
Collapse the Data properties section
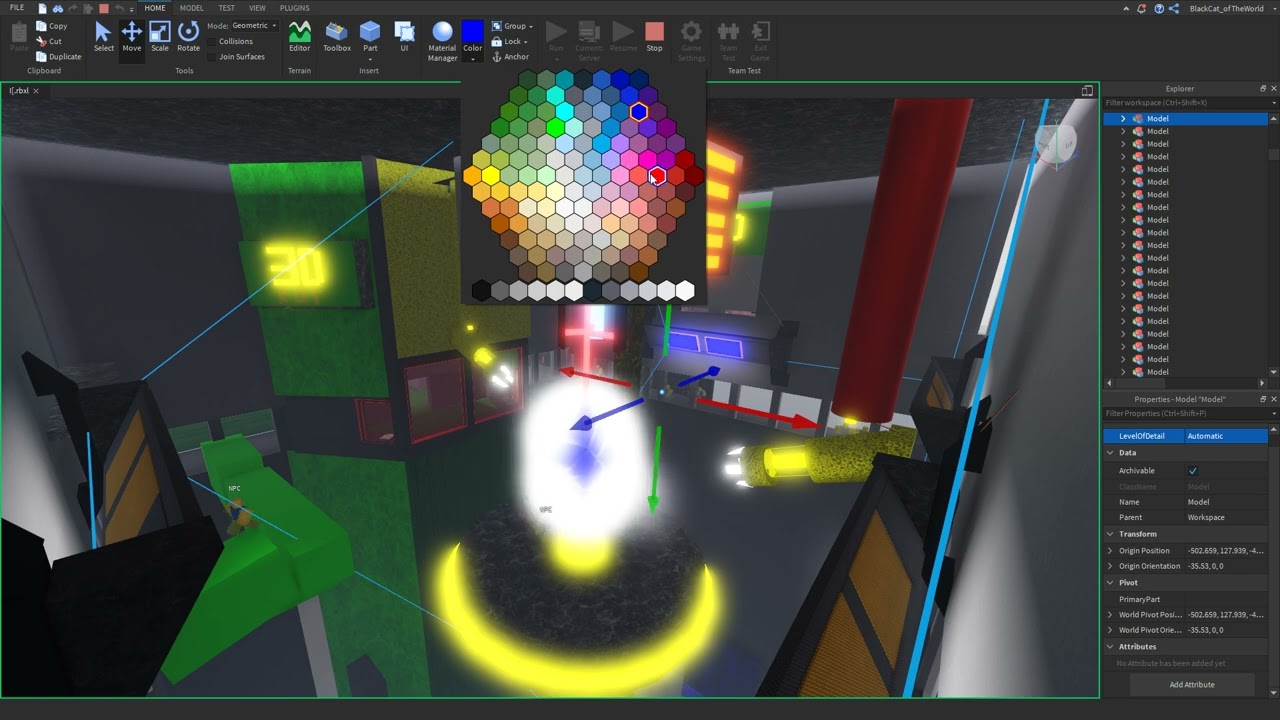click(1110, 453)
